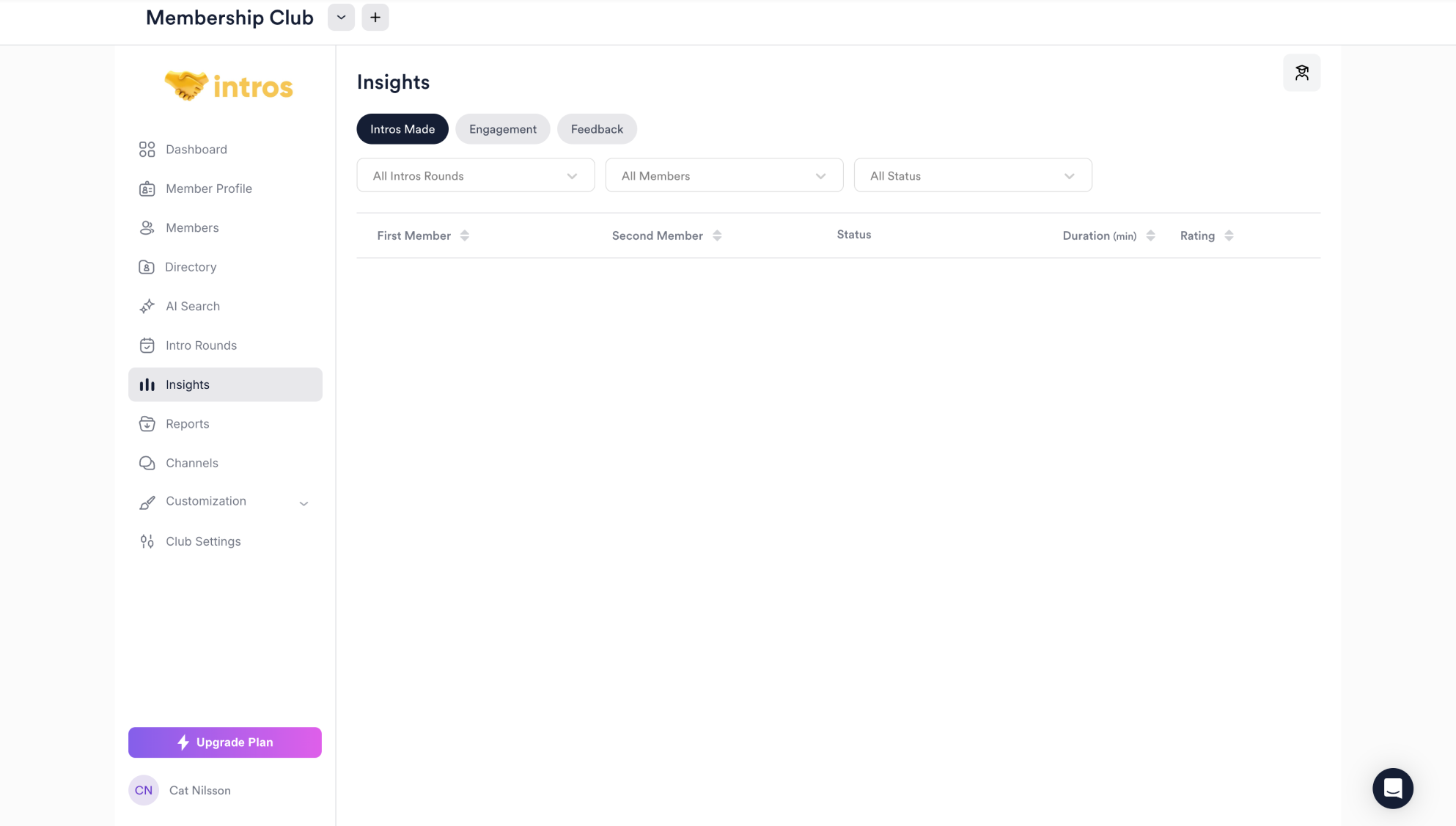This screenshot has height=826, width=1456.
Task: Sort table by Duration column
Action: click(1150, 235)
